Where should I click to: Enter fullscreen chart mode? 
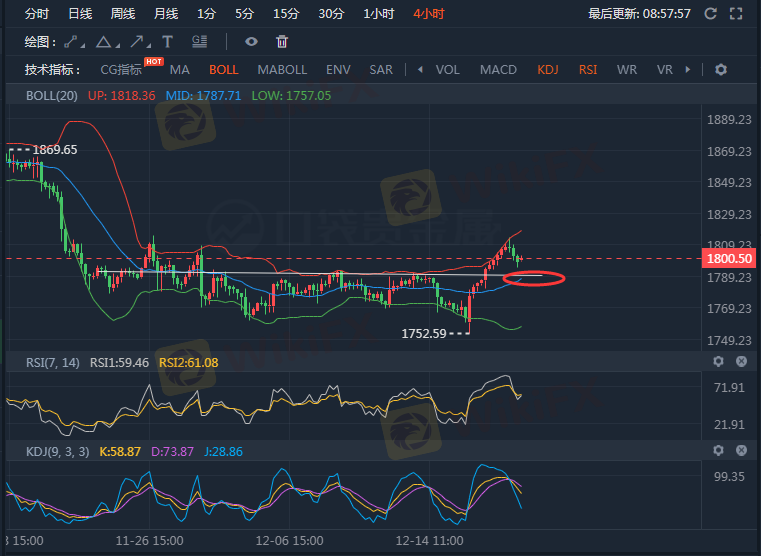pyautogui.click(x=739, y=14)
